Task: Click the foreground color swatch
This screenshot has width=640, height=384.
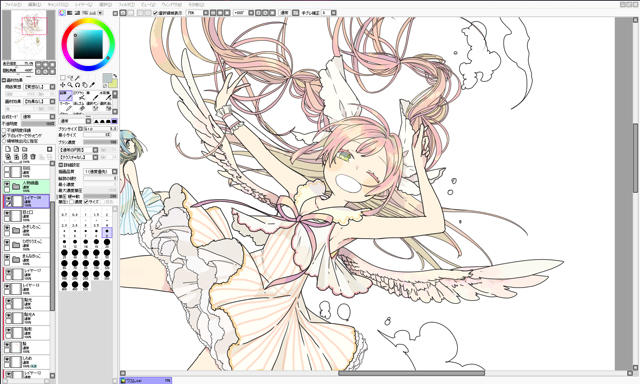Action: pyautogui.click(x=107, y=78)
